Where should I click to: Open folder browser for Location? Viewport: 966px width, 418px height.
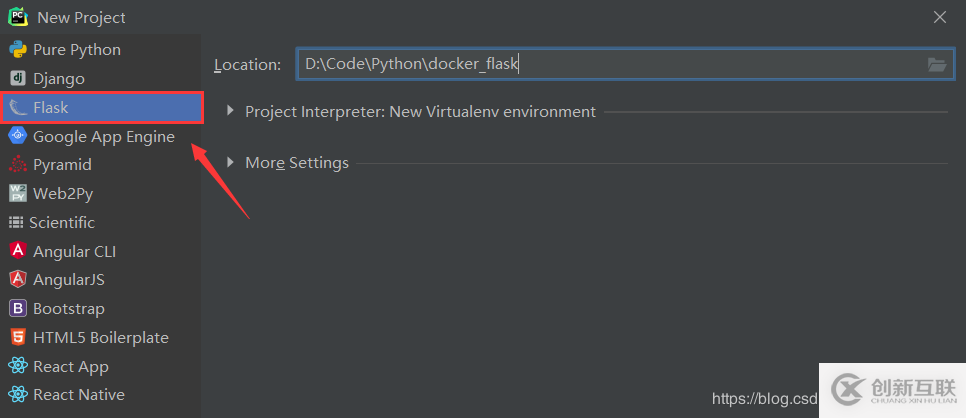pos(936,65)
